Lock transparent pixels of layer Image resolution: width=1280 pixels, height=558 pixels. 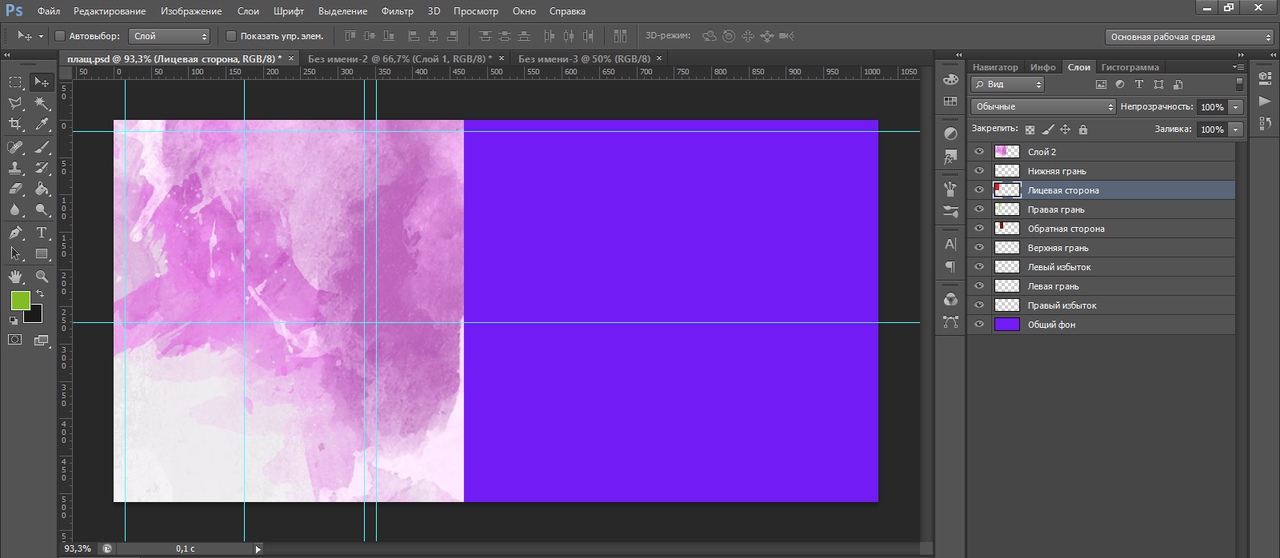click(1030, 129)
